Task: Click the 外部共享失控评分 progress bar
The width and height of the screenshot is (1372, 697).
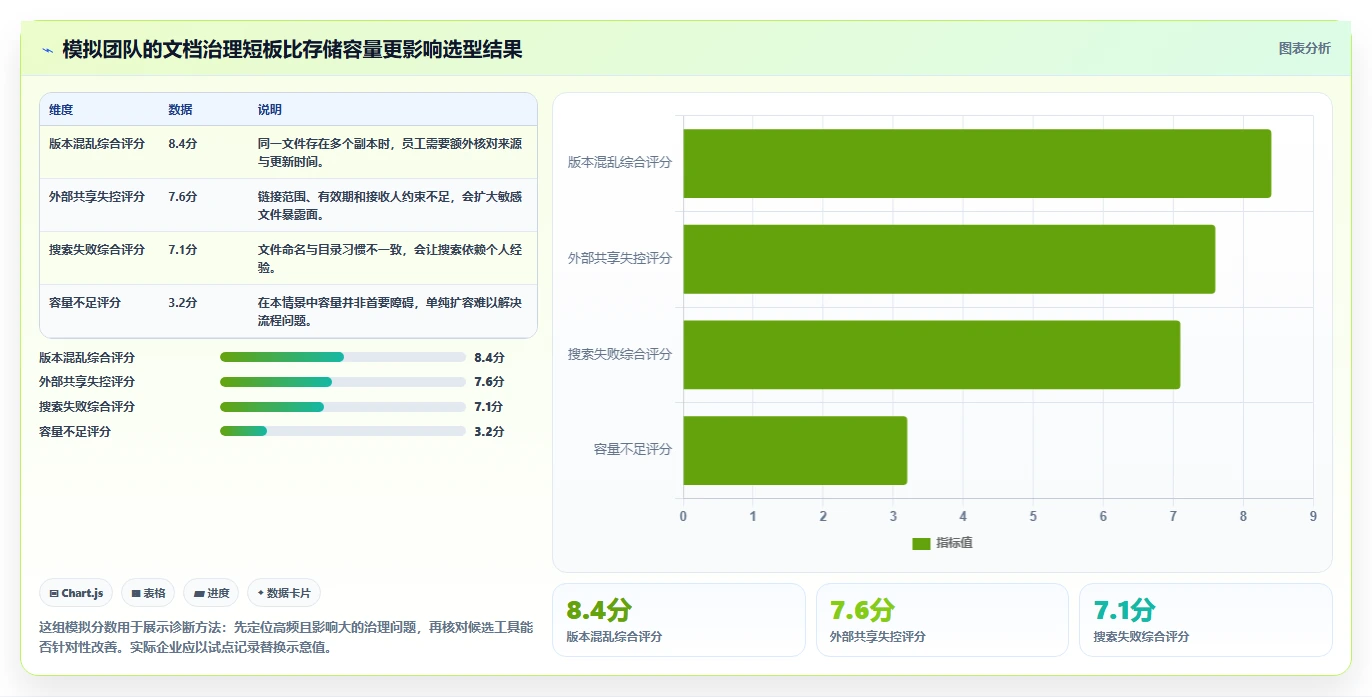Action: point(343,382)
